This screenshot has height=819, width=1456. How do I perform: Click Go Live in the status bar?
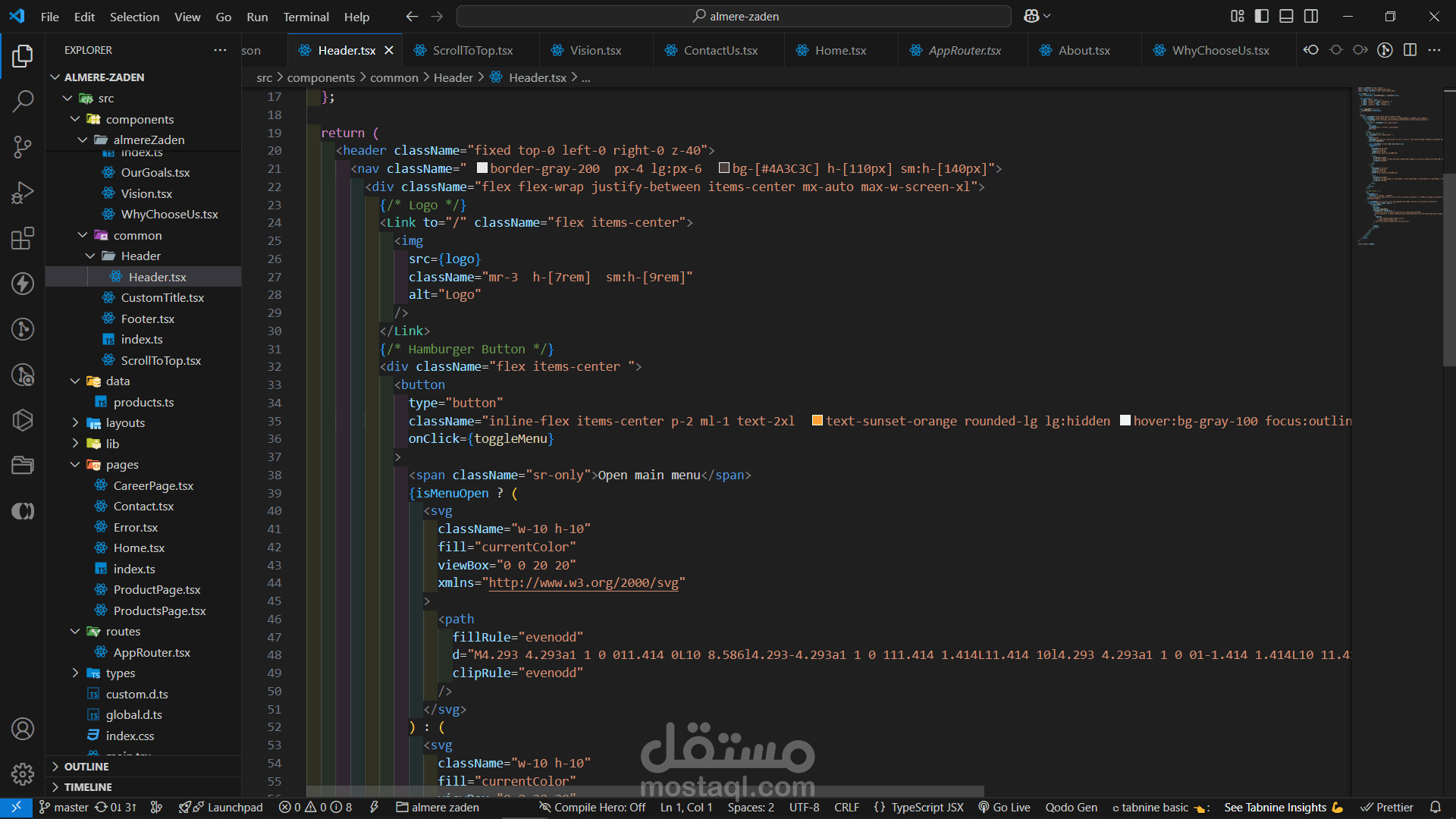click(x=1004, y=807)
